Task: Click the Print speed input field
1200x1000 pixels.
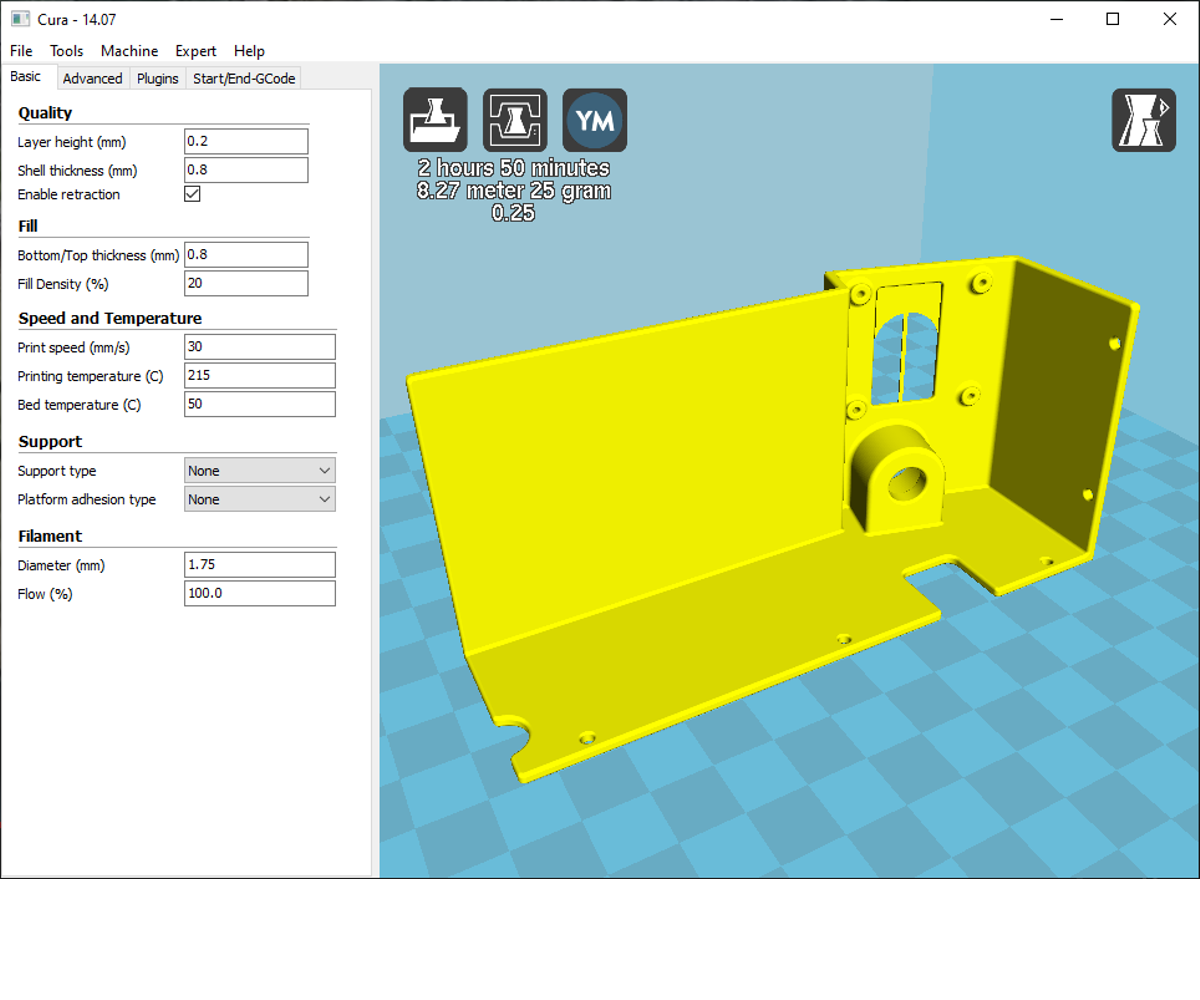Action: (260, 347)
